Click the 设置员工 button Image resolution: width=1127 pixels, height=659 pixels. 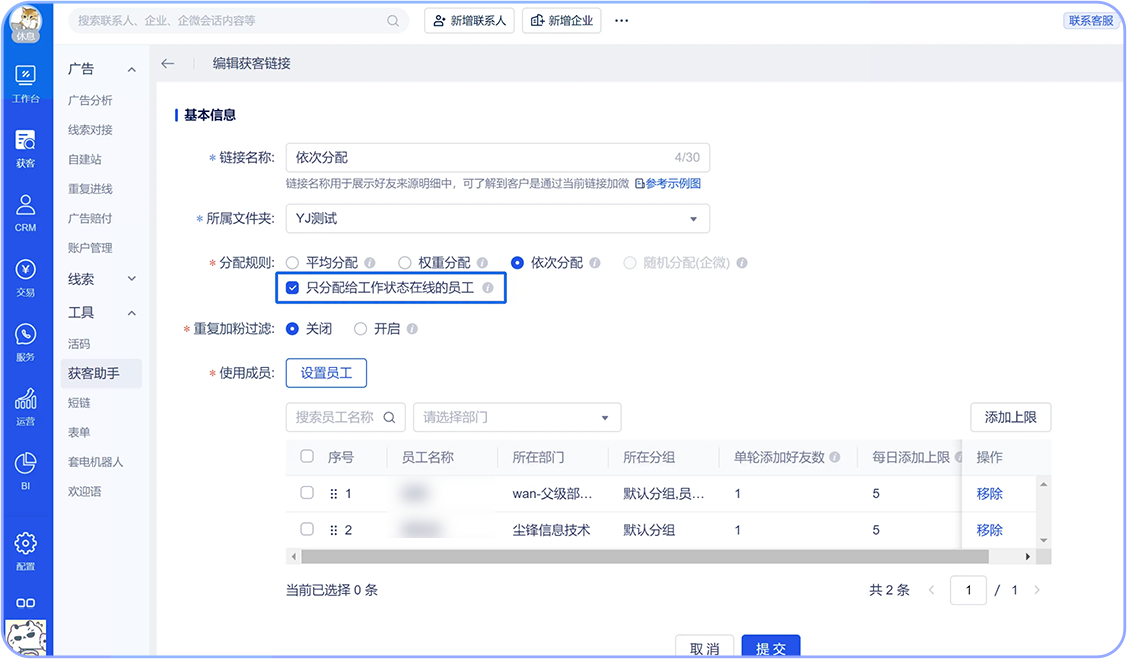click(326, 373)
